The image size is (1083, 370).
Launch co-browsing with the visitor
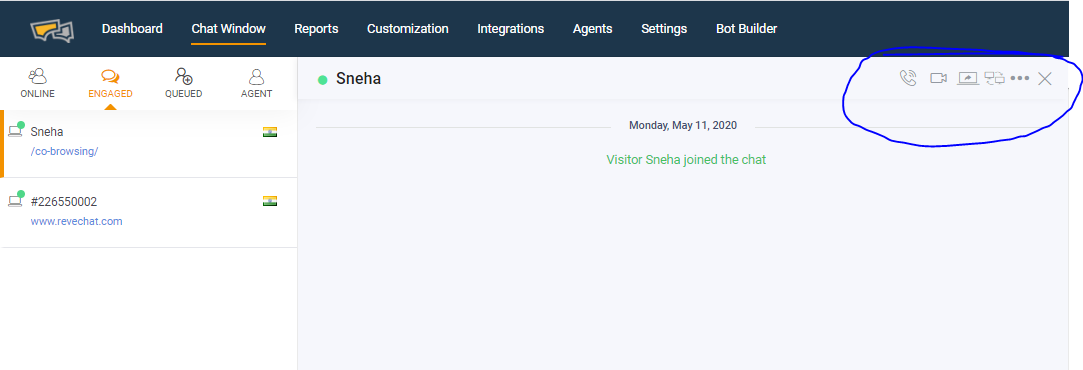point(995,78)
